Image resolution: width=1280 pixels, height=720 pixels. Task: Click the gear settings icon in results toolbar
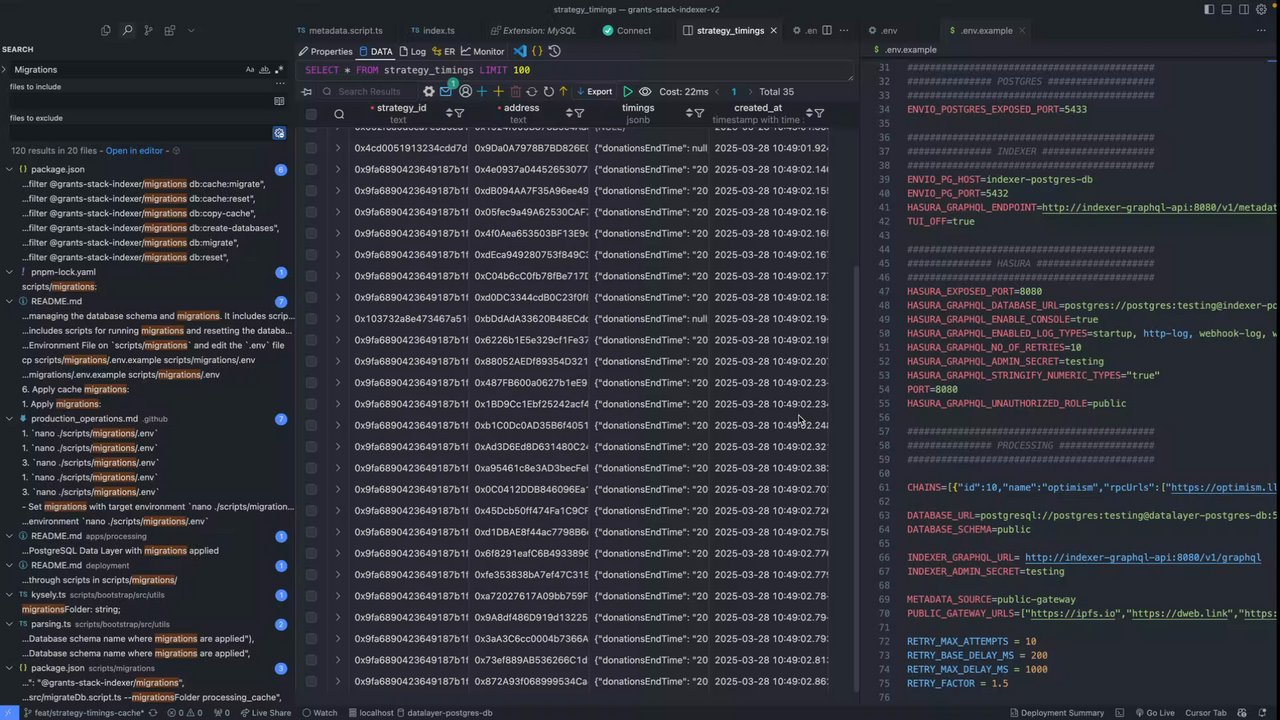(429, 91)
